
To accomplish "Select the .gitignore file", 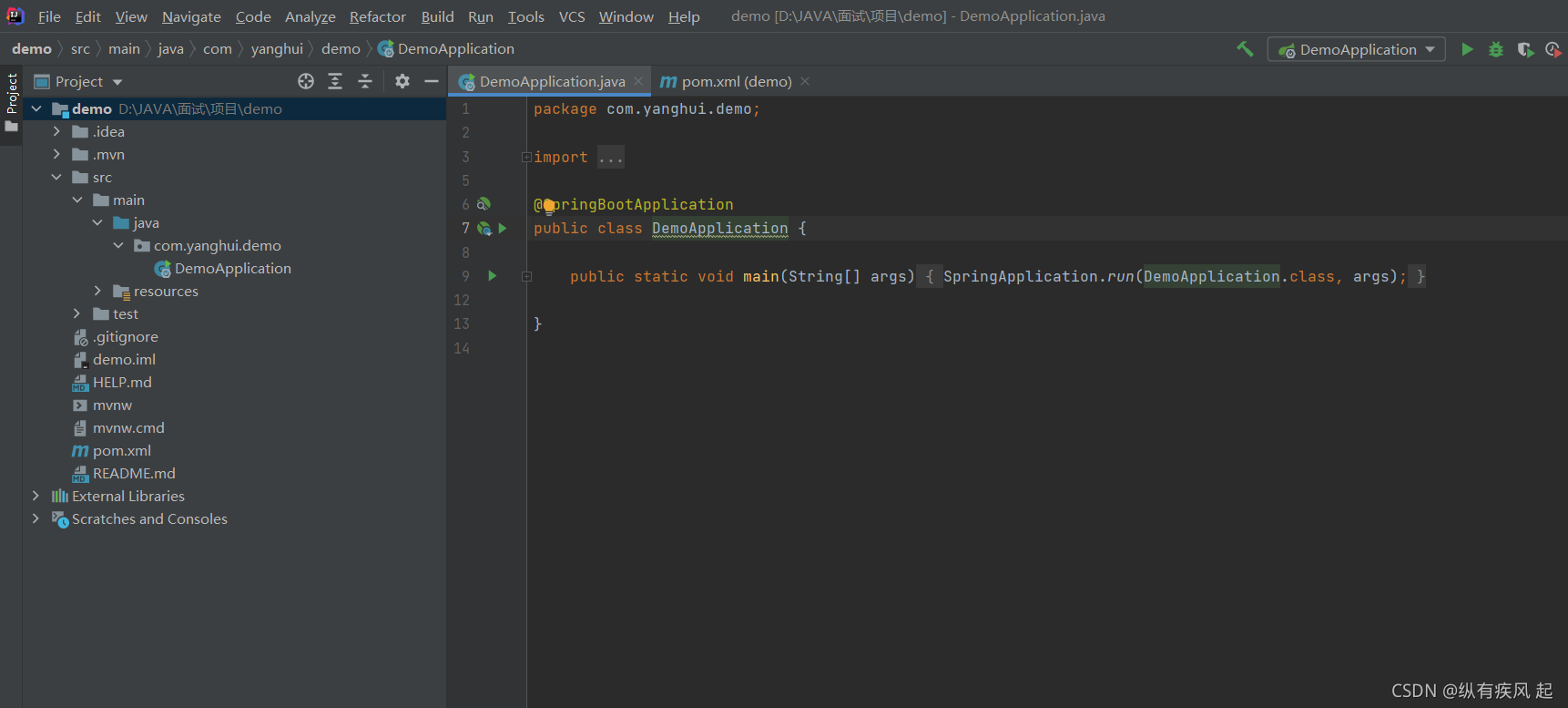I will coord(125,336).
